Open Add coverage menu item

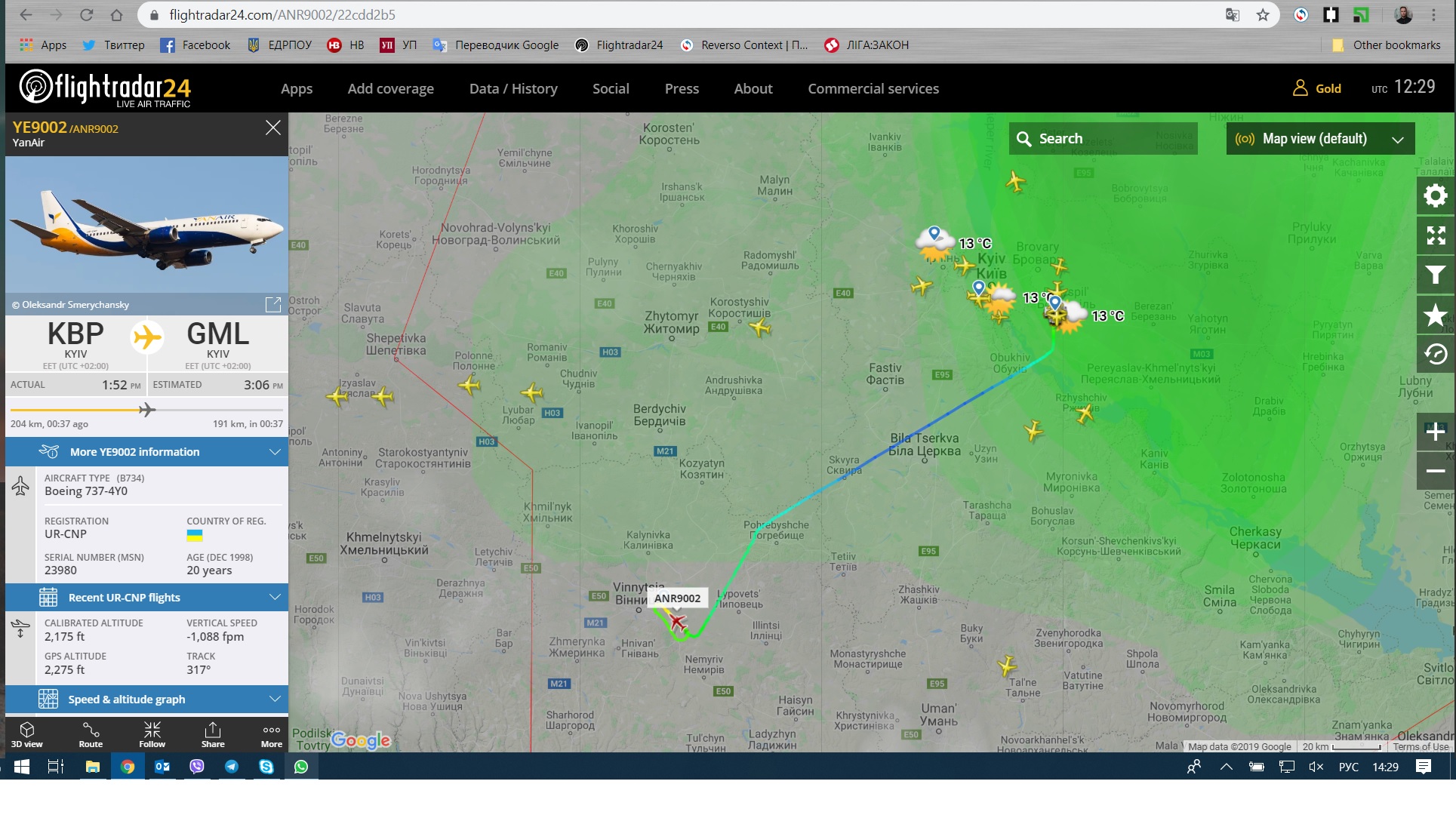390,89
